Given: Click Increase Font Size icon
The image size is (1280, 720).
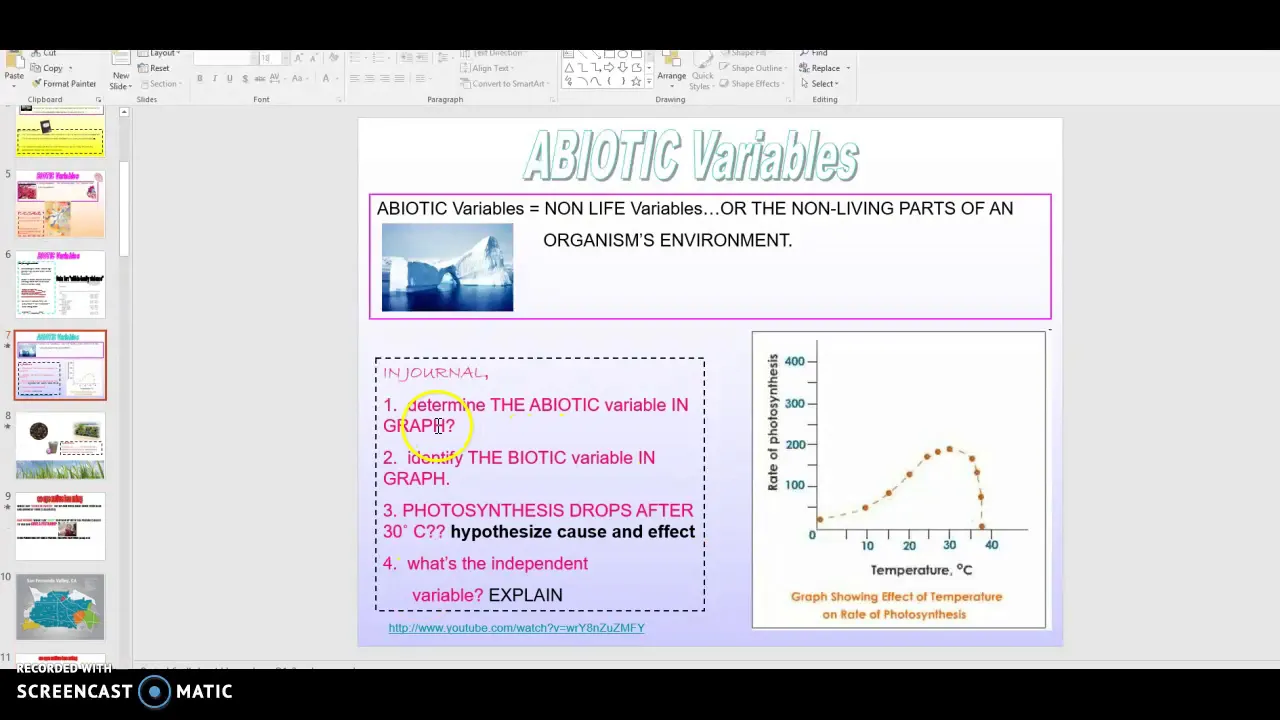Looking at the screenshot, I should tap(298, 58).
